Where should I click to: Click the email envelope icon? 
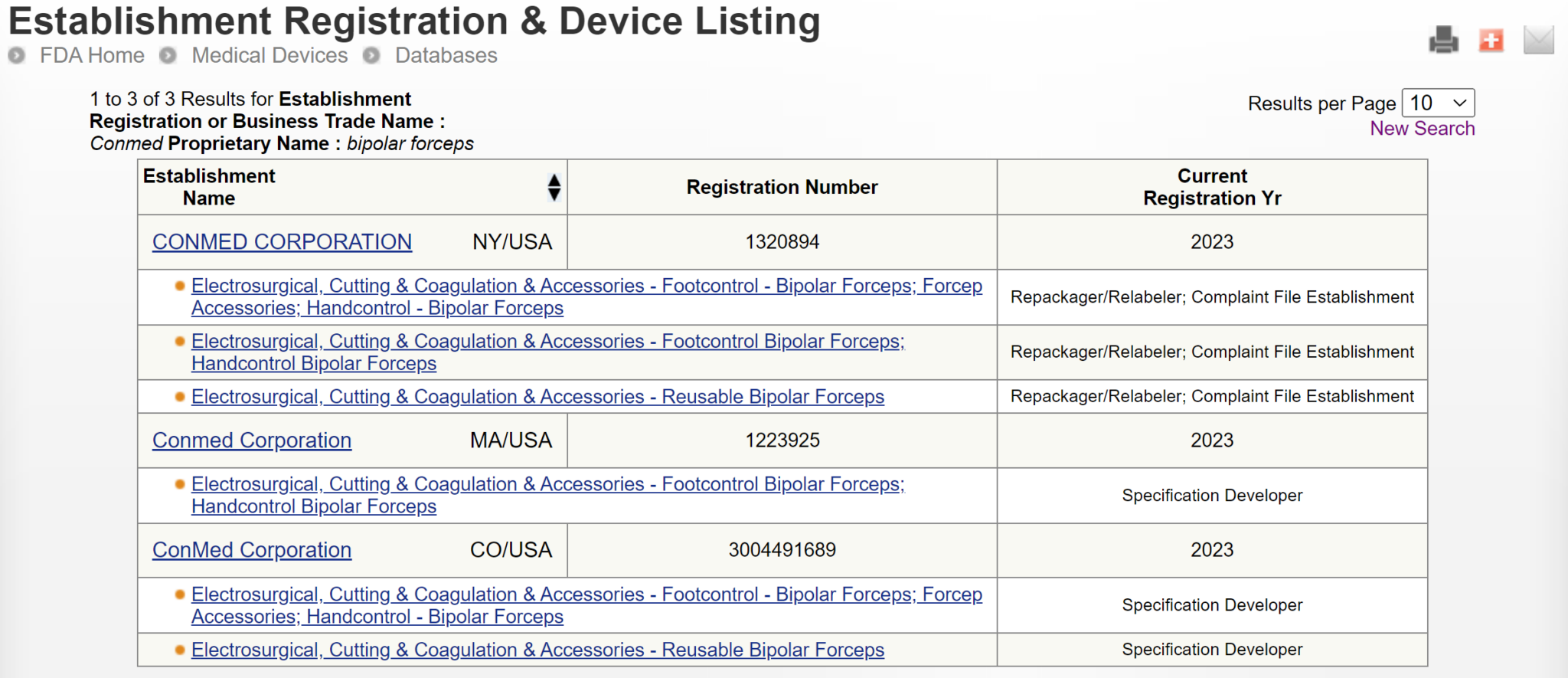[x=1540, y=41]
